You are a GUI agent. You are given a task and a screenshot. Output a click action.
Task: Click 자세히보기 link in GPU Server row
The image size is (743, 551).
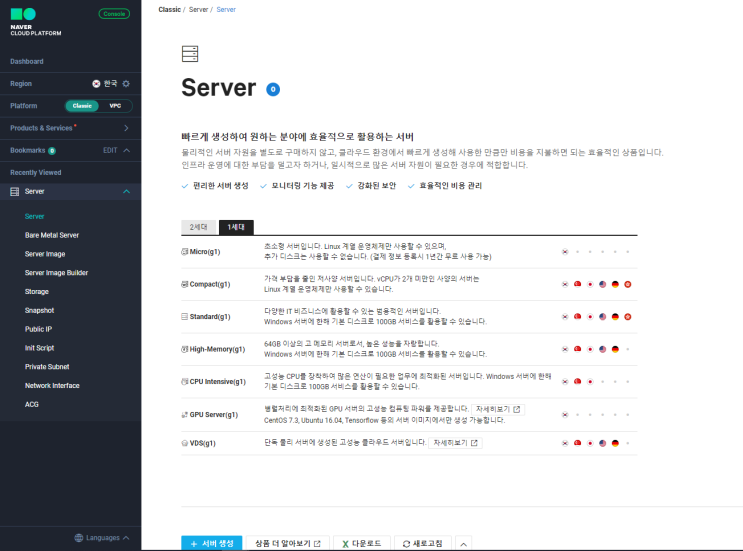pos(498,409)
